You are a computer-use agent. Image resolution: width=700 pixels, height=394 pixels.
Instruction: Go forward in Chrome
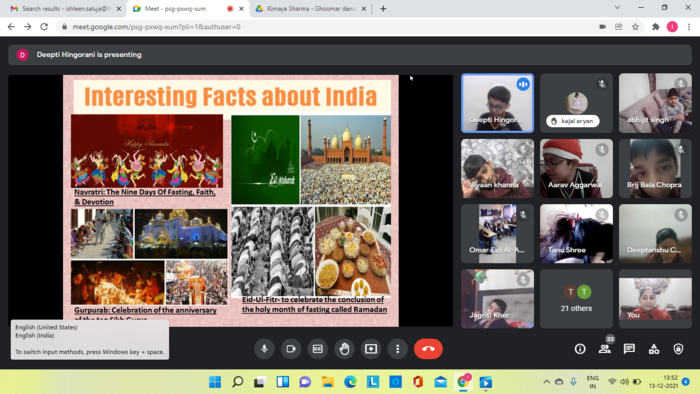click(x=28, y=27)
